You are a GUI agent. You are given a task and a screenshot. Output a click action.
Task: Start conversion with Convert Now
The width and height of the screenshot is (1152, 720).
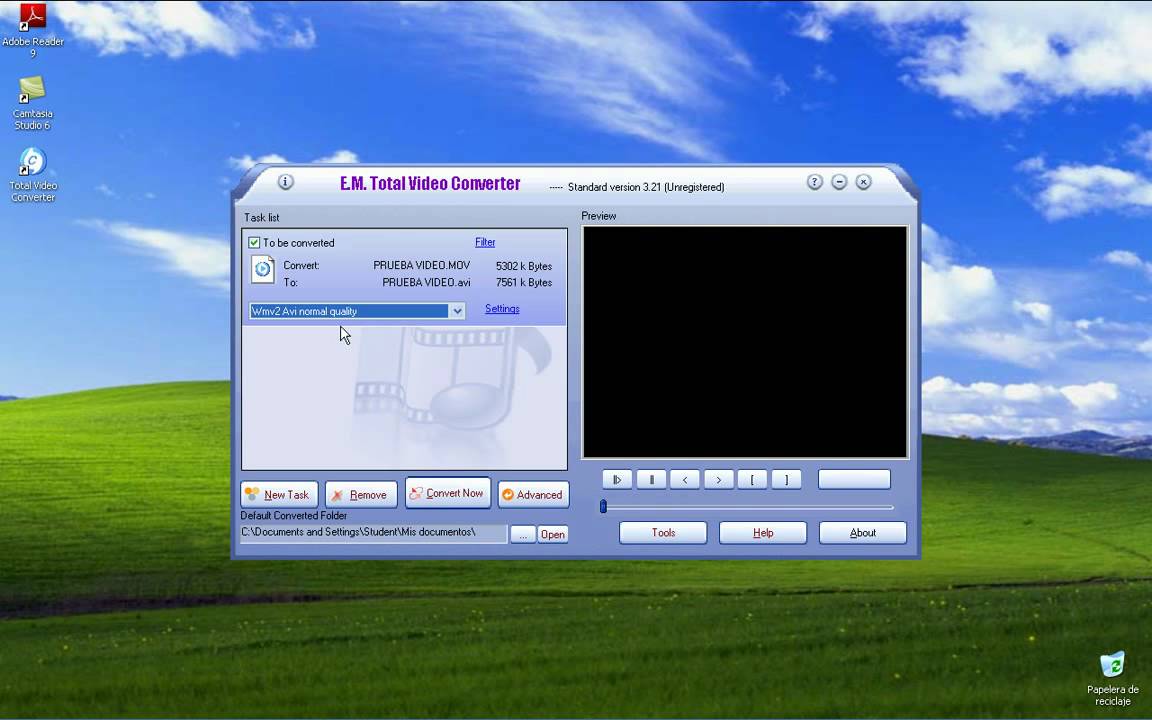[447, 493]
